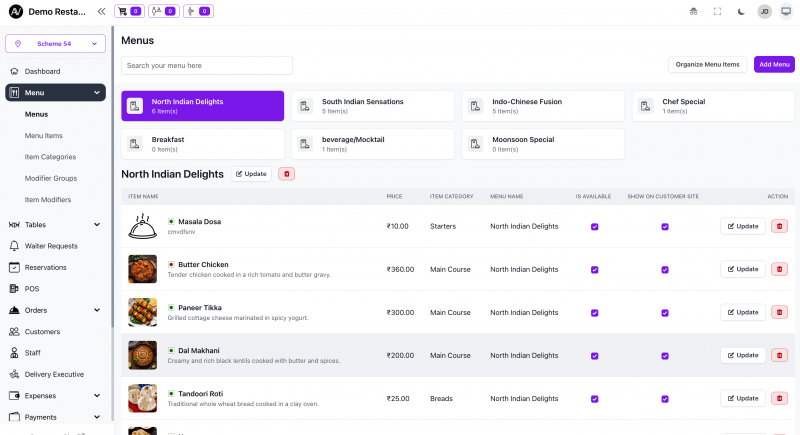Open POS in the sidebar

point(55,289)
